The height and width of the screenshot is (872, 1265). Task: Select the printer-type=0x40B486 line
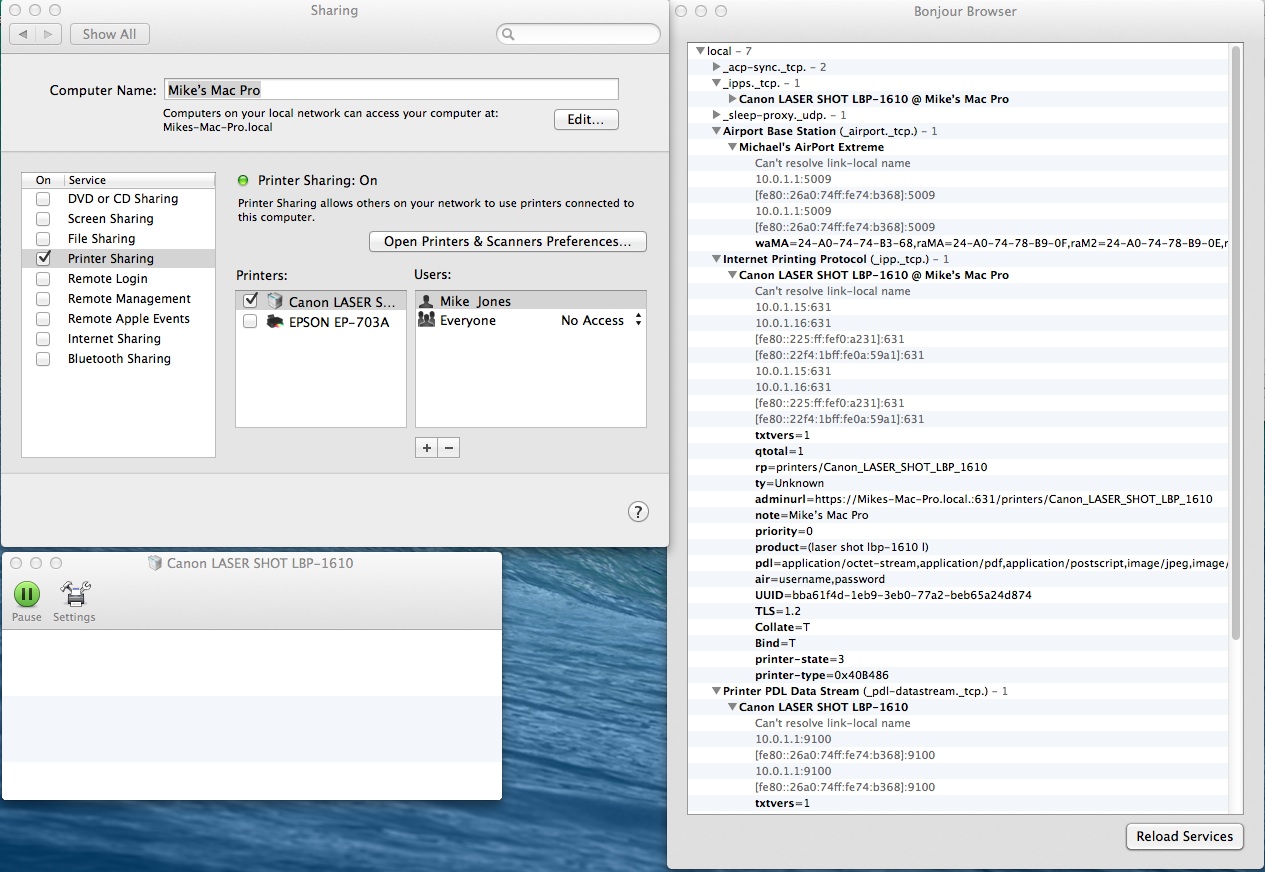[x=821, y=675]
